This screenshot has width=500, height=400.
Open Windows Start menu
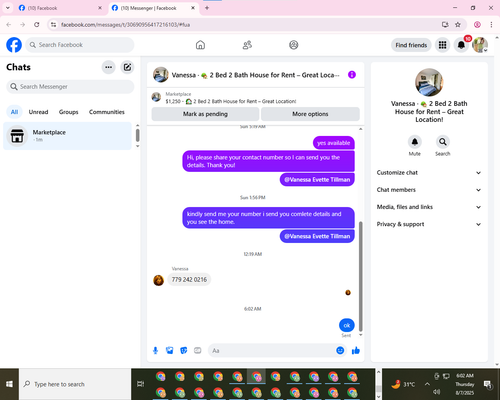tap(9, 384)
